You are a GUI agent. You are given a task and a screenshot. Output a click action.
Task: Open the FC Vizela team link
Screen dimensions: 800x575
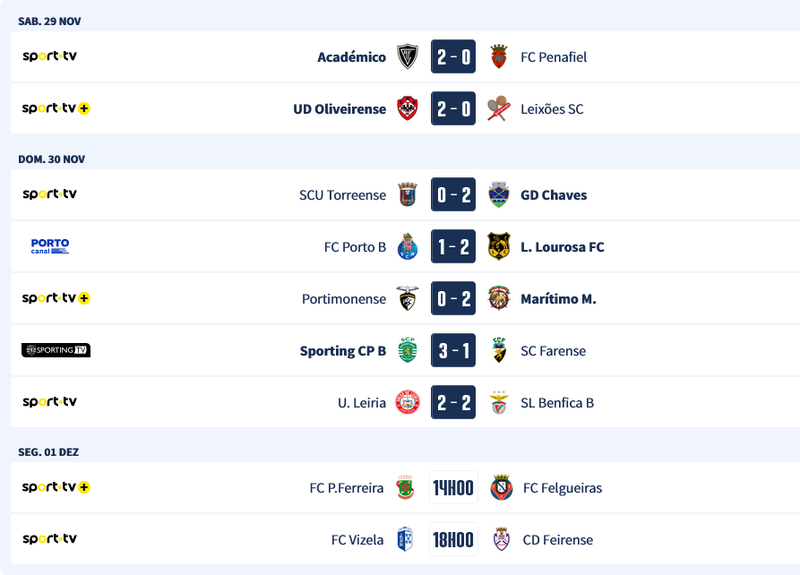click(357, 540)
